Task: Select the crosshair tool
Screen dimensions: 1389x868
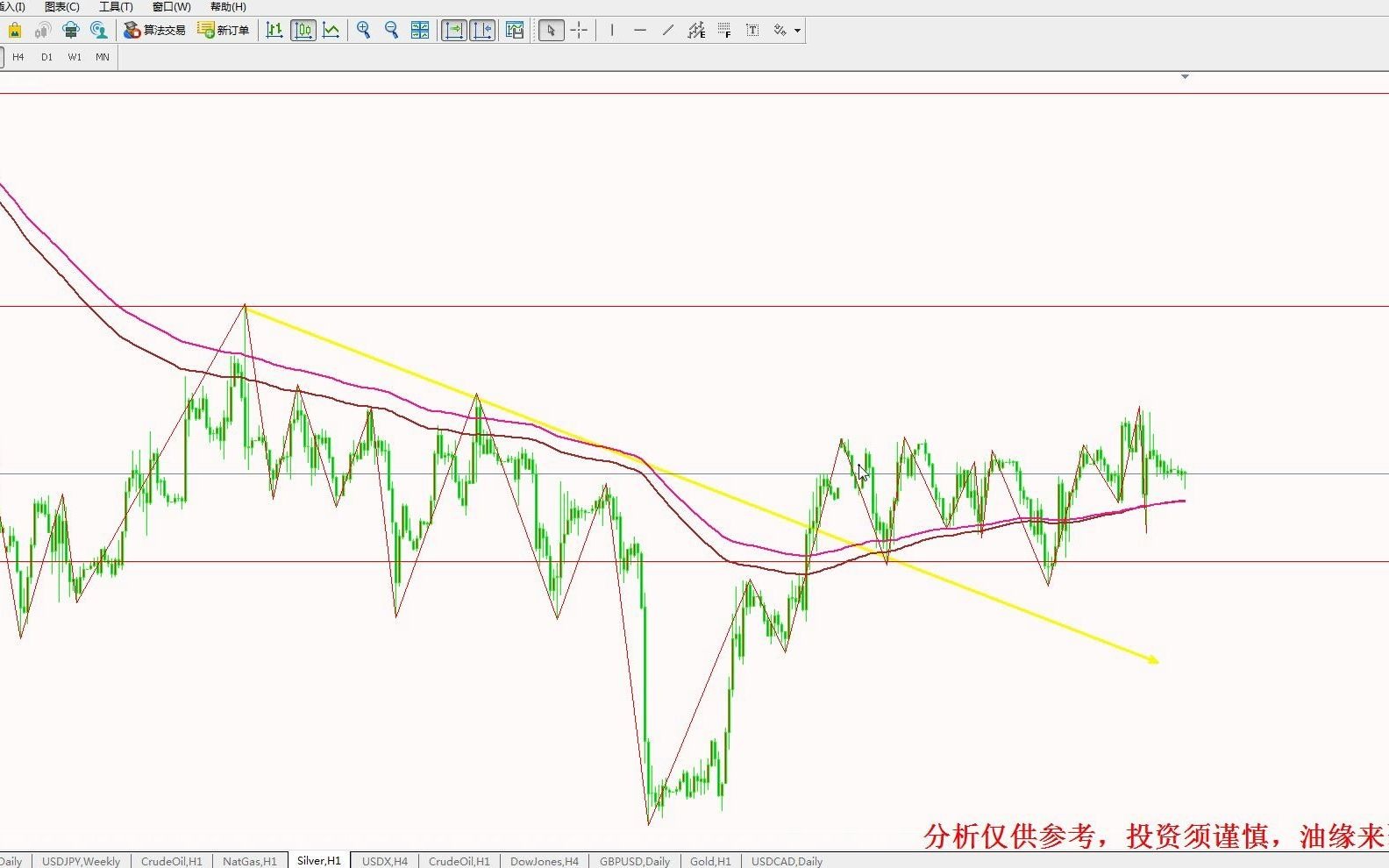Action: coord(579,31)
